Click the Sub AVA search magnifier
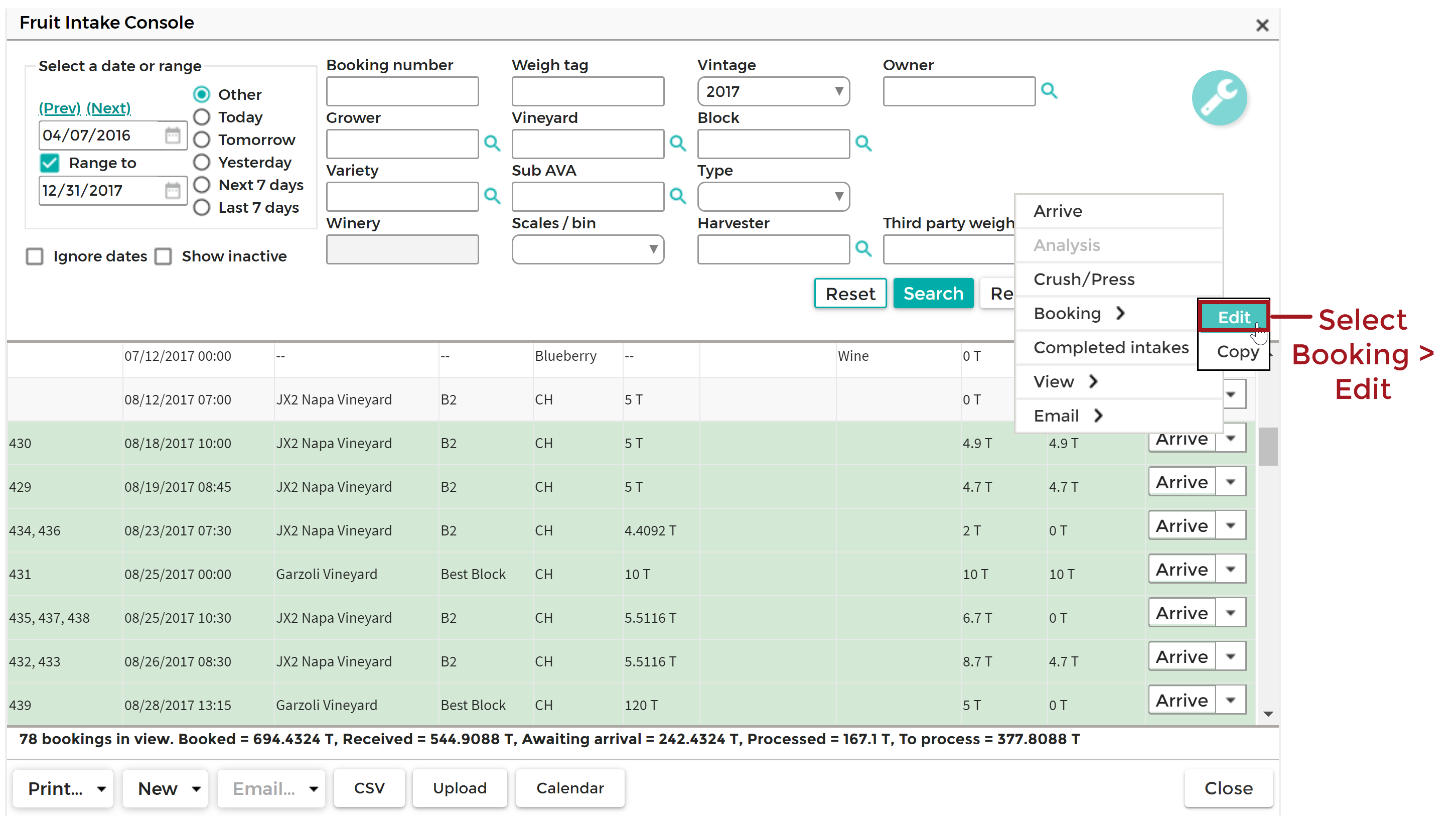The width and height of the screenshot is (1456, 823). point(678,196)
